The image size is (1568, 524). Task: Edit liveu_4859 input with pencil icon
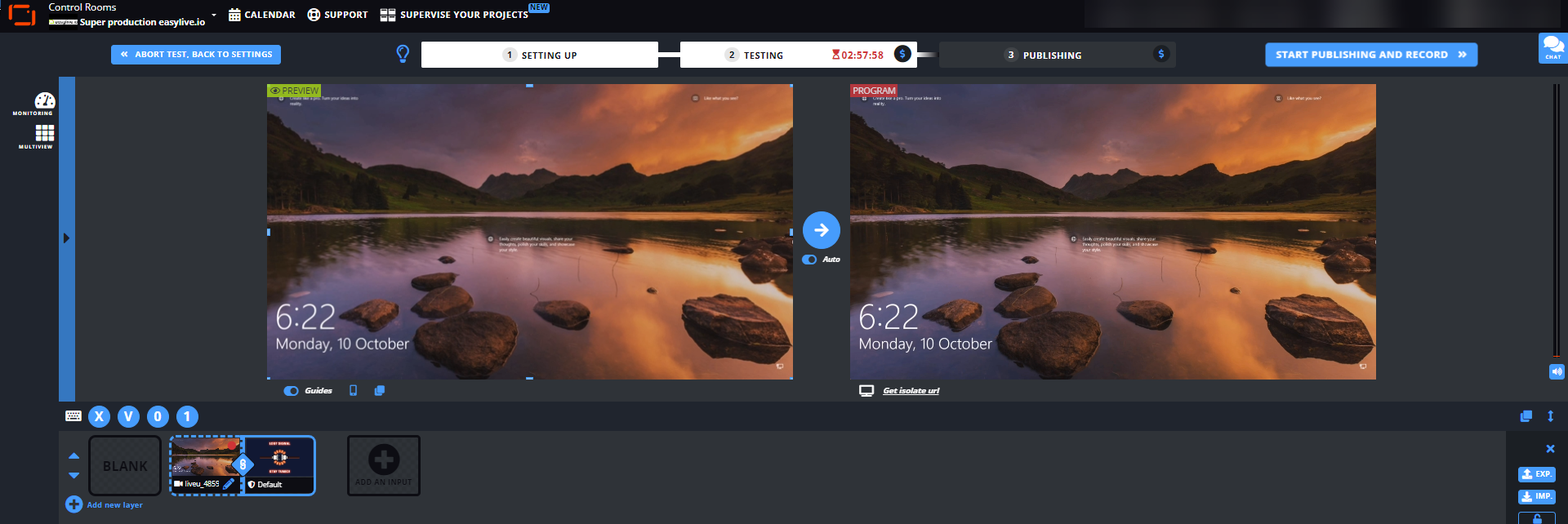coord(229,484)
